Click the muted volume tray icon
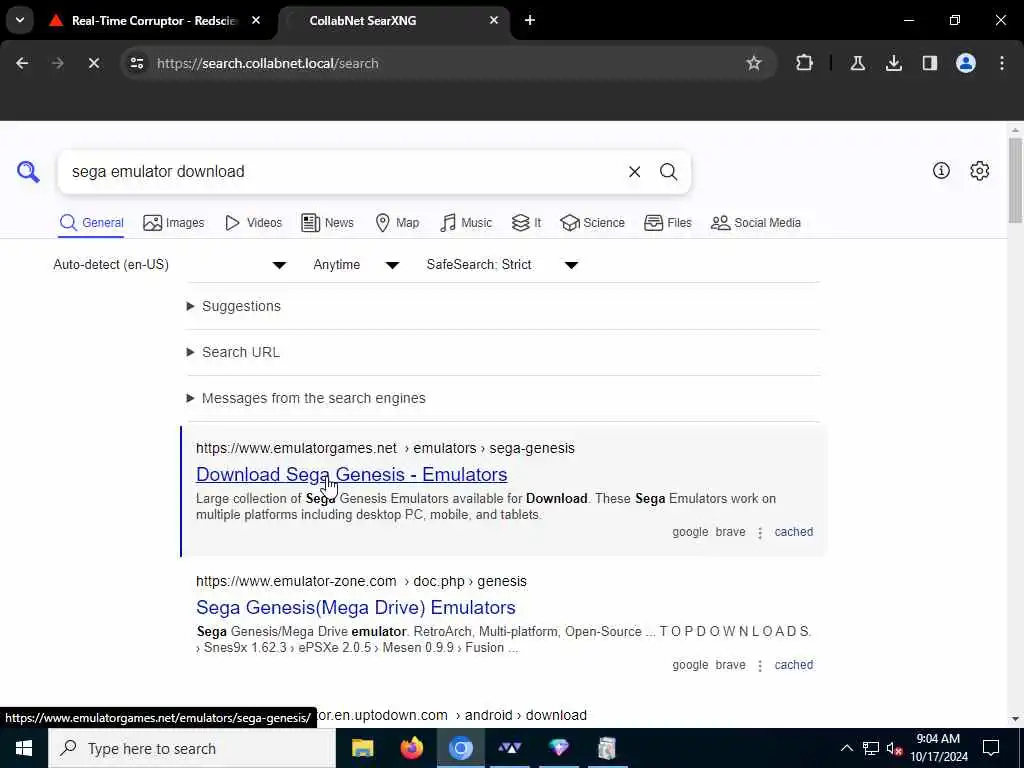The width and height of the screenshot is (1024, 768). pyautogui.click(x=894, y=748)
